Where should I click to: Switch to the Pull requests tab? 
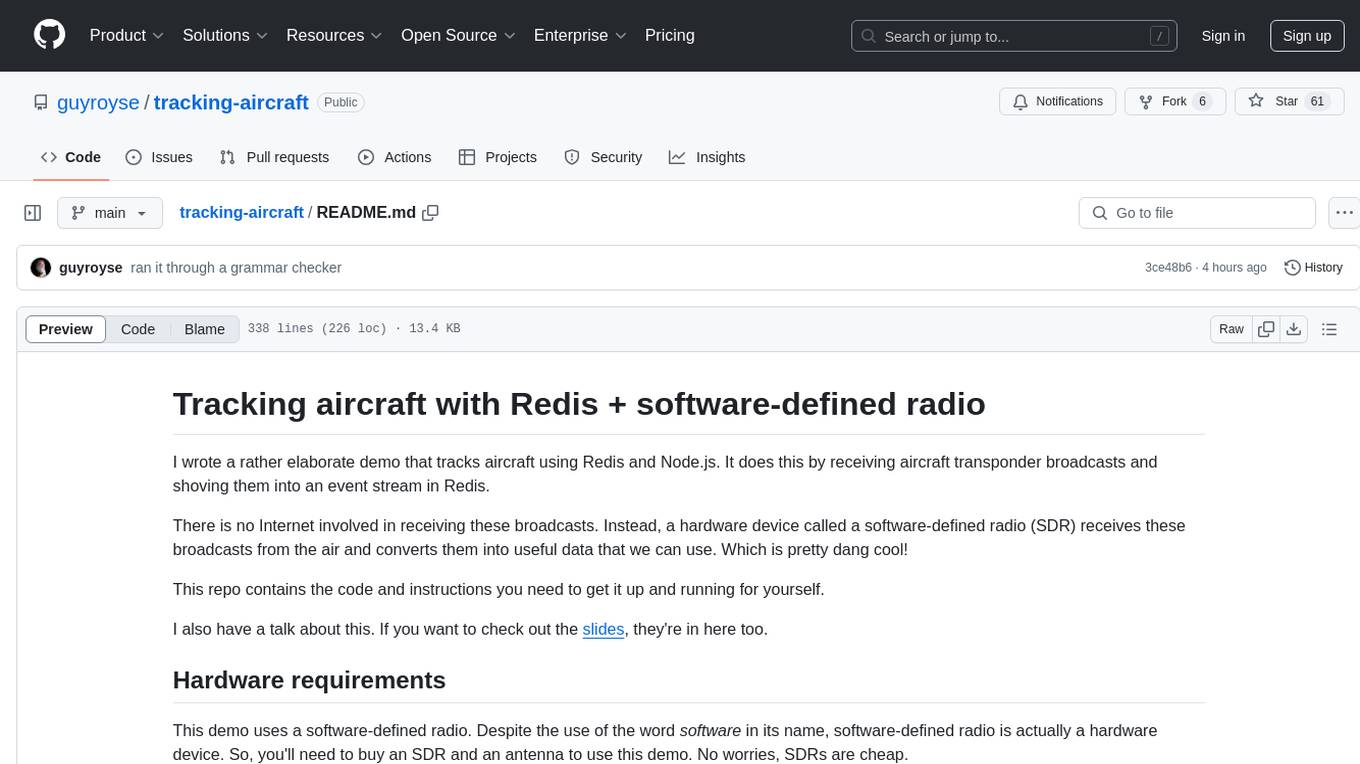(274, 157)
